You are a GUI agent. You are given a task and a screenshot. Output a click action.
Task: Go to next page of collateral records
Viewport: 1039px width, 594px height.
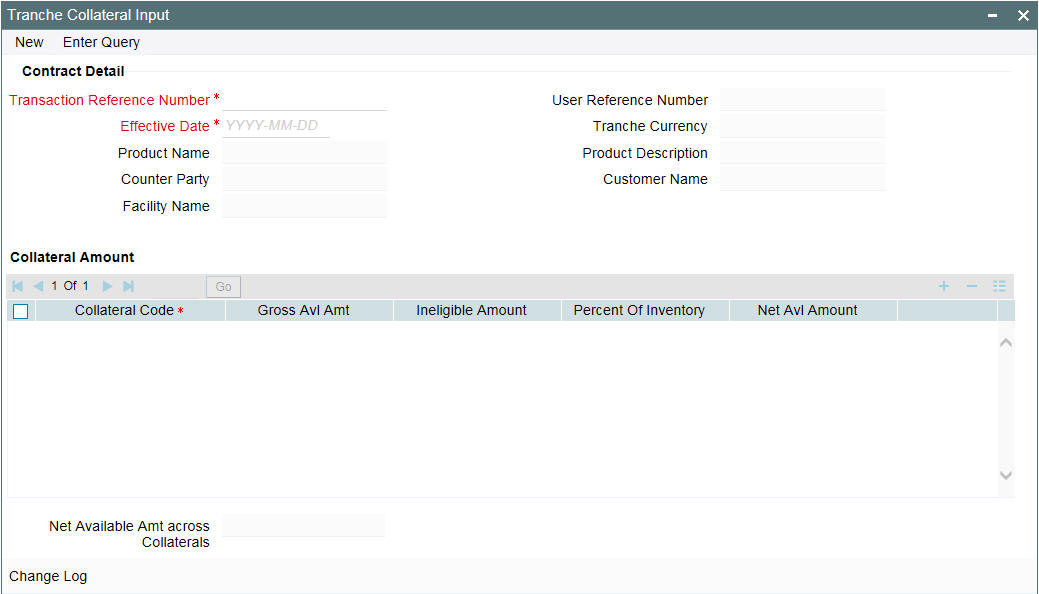coord(107,286)
